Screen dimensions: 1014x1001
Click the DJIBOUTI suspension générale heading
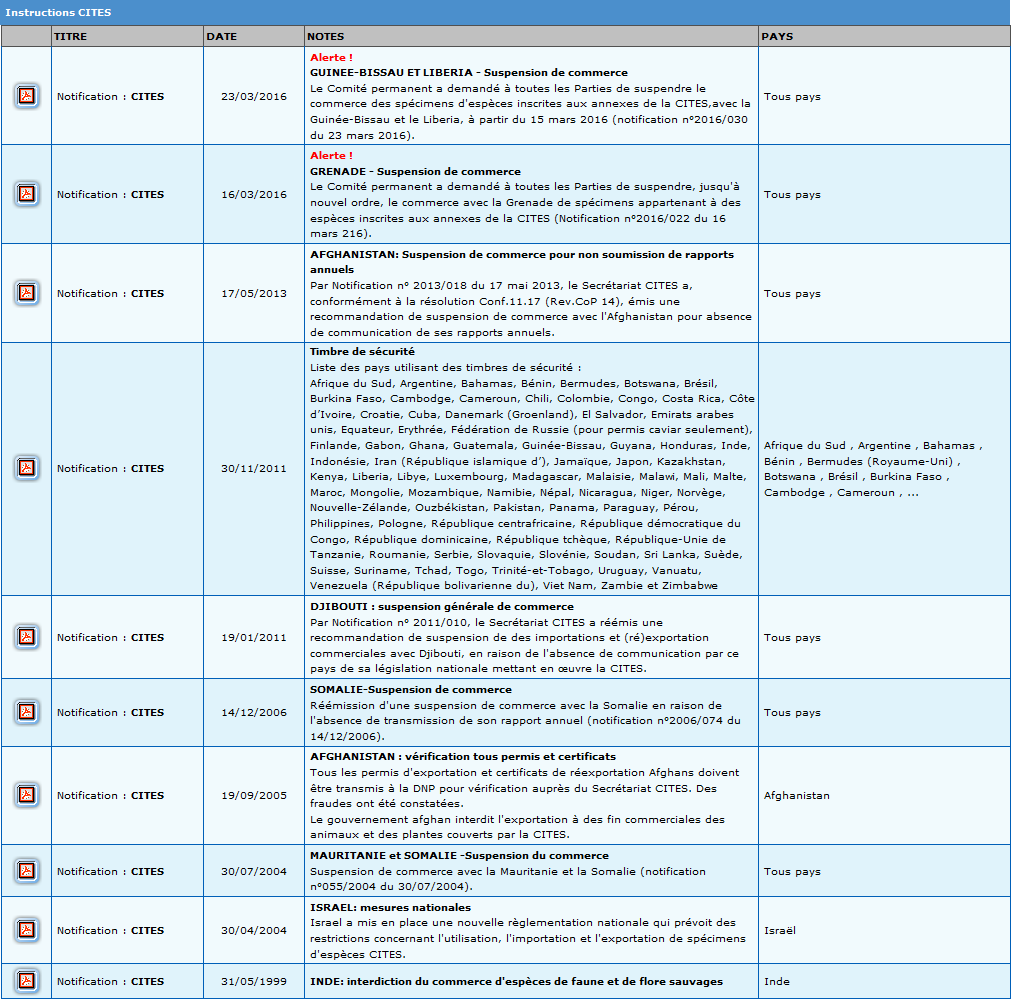click(x=442, y=607)
